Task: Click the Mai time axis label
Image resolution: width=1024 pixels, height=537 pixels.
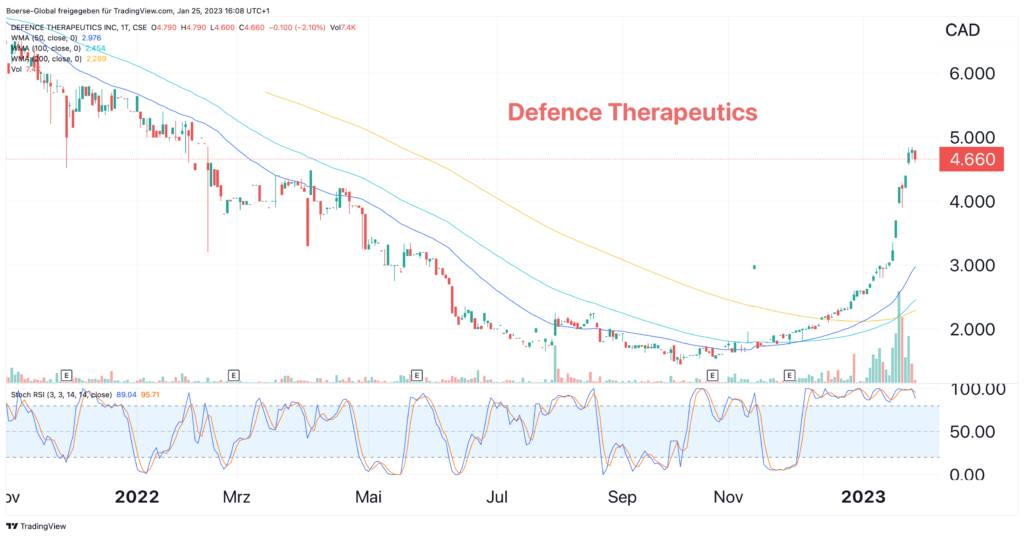Action: (x=368, y=497)
